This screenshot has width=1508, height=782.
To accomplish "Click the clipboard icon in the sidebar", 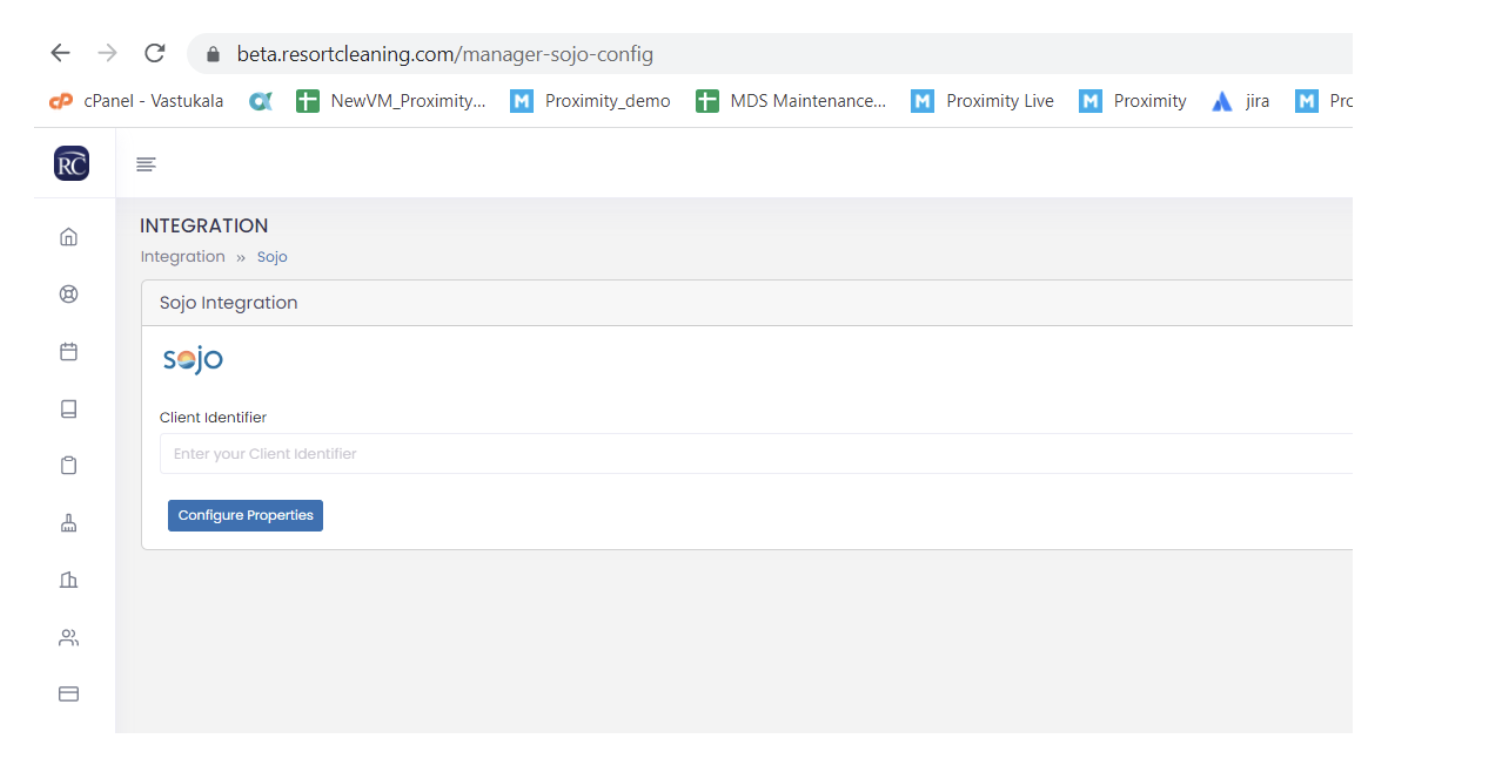I will (68, 465).
